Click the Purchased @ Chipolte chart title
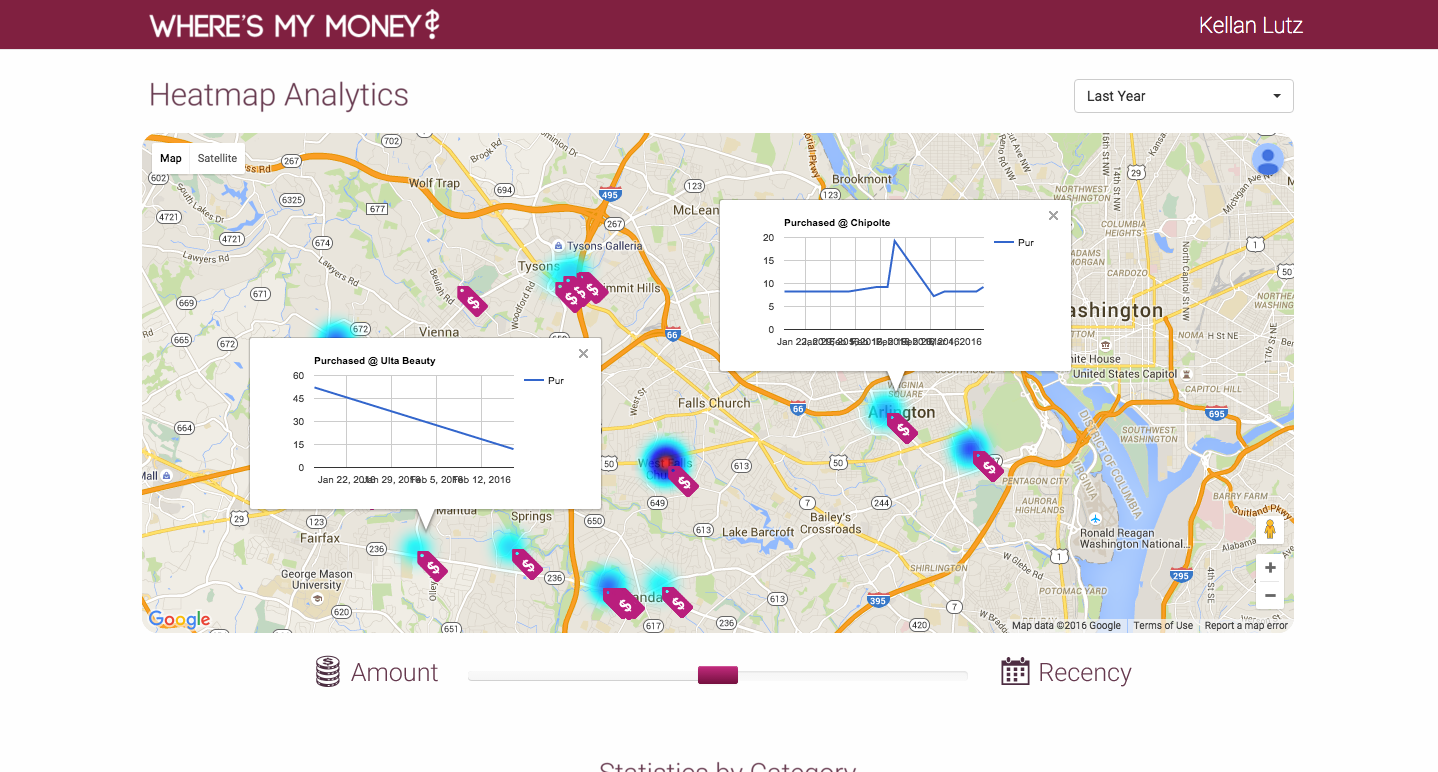Viewport: 1438px width, 772px height. (x=837, y=222)
